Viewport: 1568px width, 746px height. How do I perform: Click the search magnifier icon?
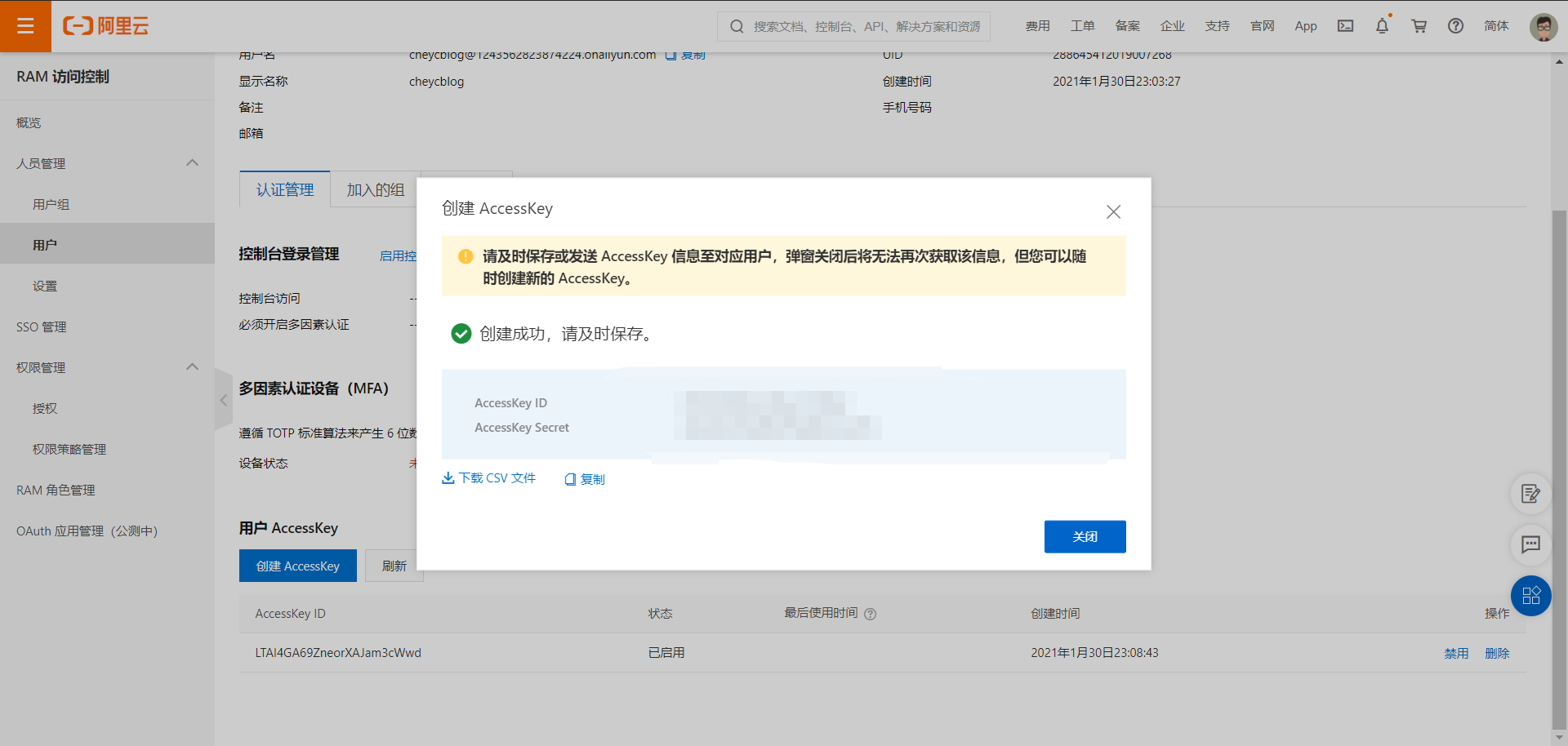click(737, 26)
